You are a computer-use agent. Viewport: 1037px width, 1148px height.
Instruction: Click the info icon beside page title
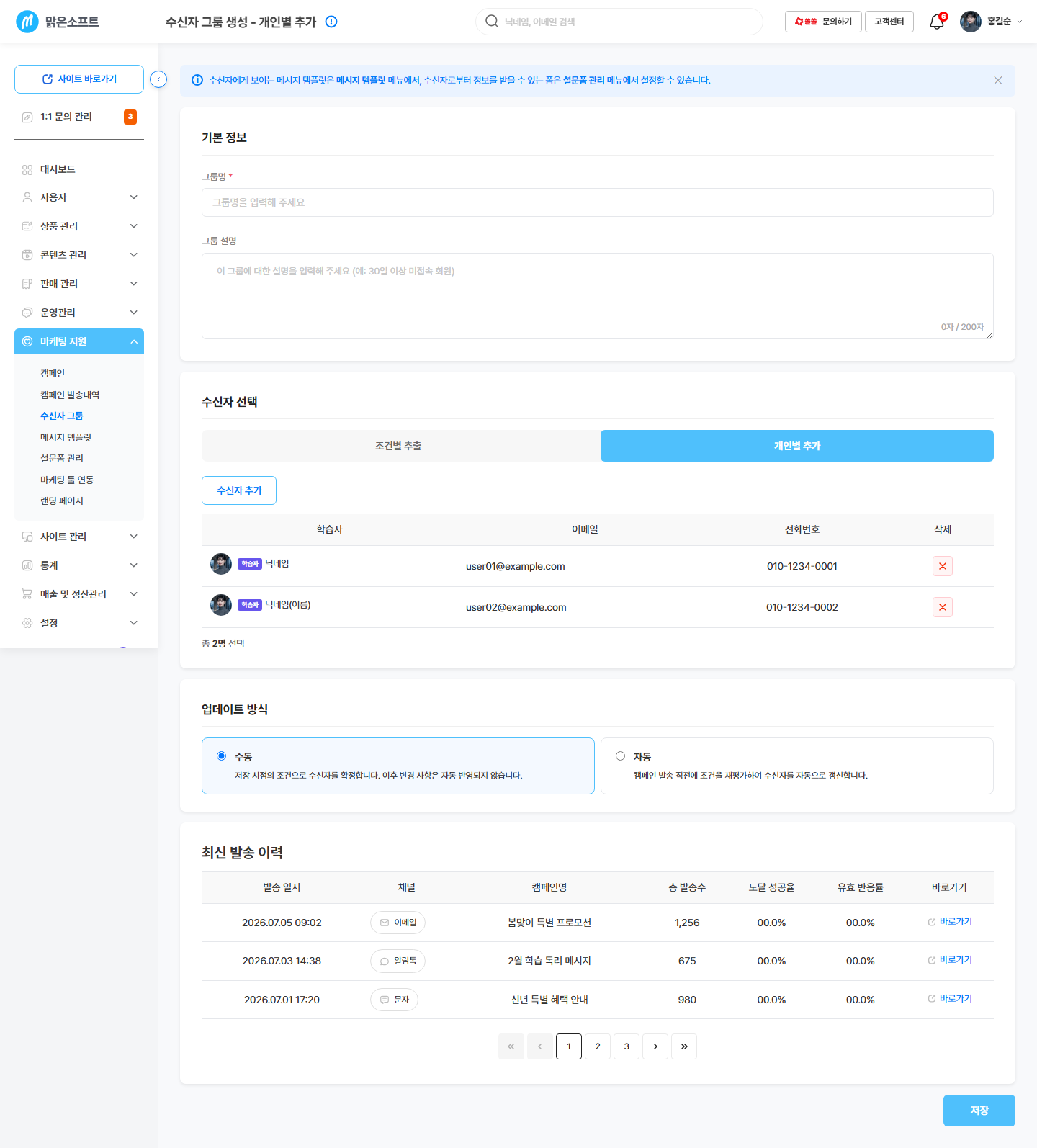[331, 22]
